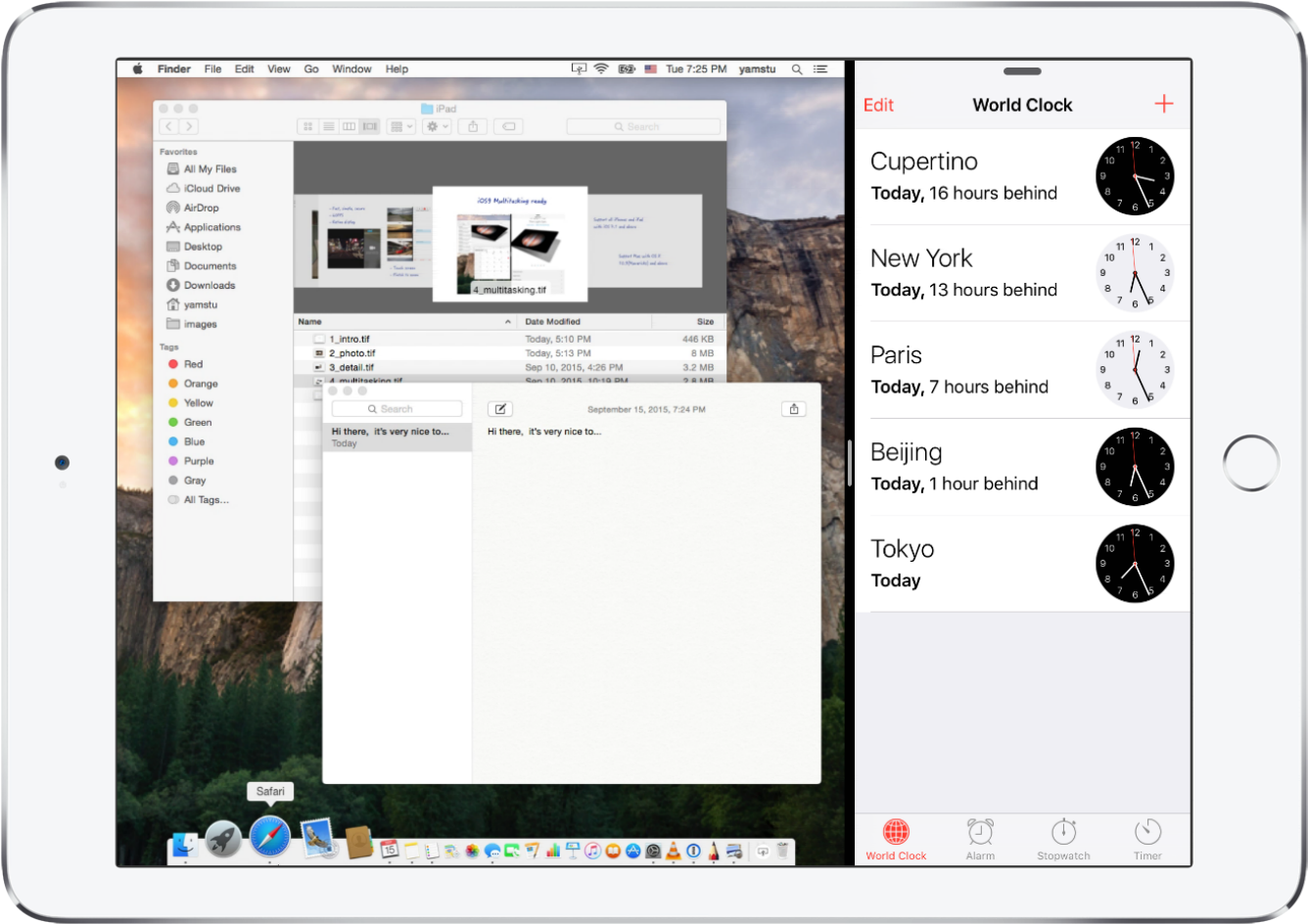1308x924 pixels.
Task: Click the battery status icon
Action: click(627, 69)
